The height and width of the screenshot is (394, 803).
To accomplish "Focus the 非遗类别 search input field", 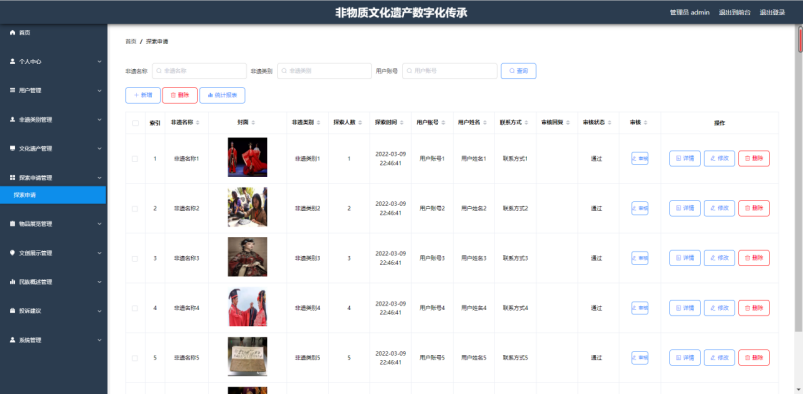I will (324, 71).
